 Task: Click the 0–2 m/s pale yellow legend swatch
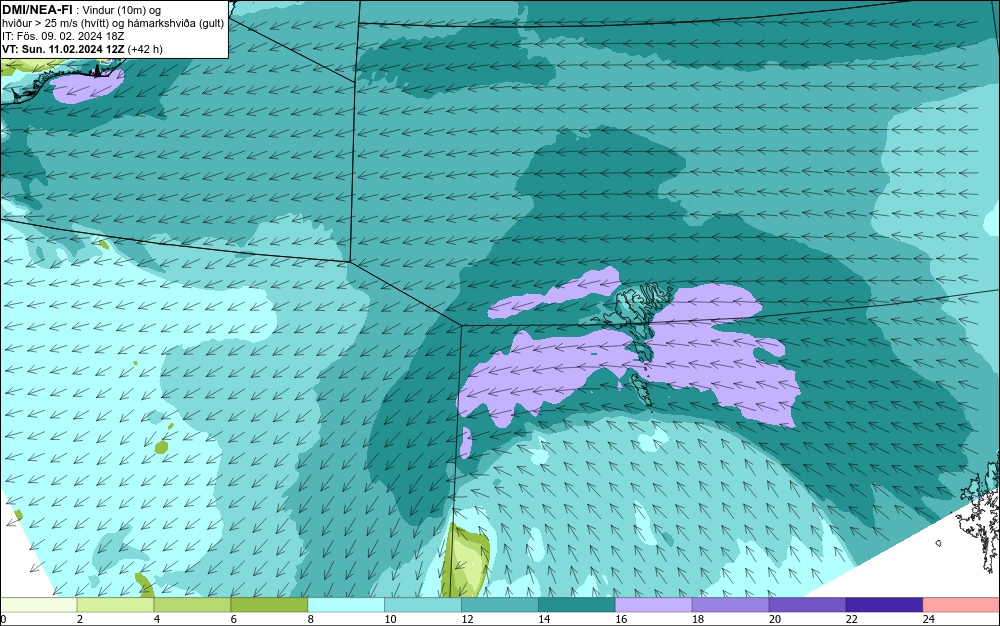pos(39,605)
